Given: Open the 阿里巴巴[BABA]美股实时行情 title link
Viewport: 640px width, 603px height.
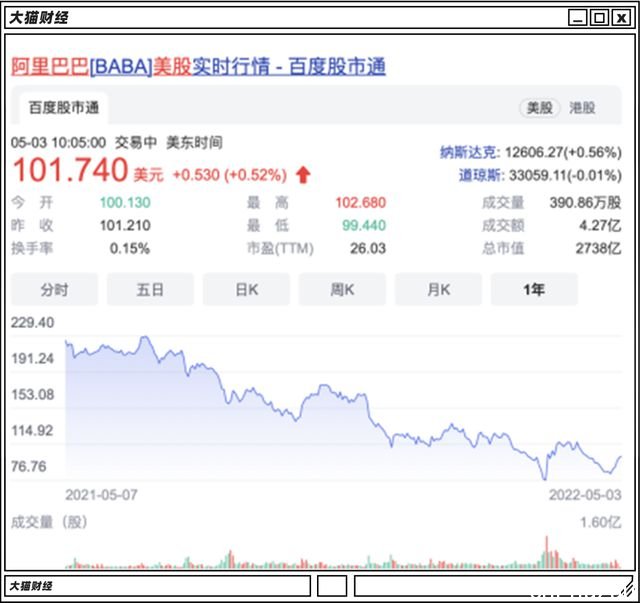Looking at the screenshot, I should point(198,67).
